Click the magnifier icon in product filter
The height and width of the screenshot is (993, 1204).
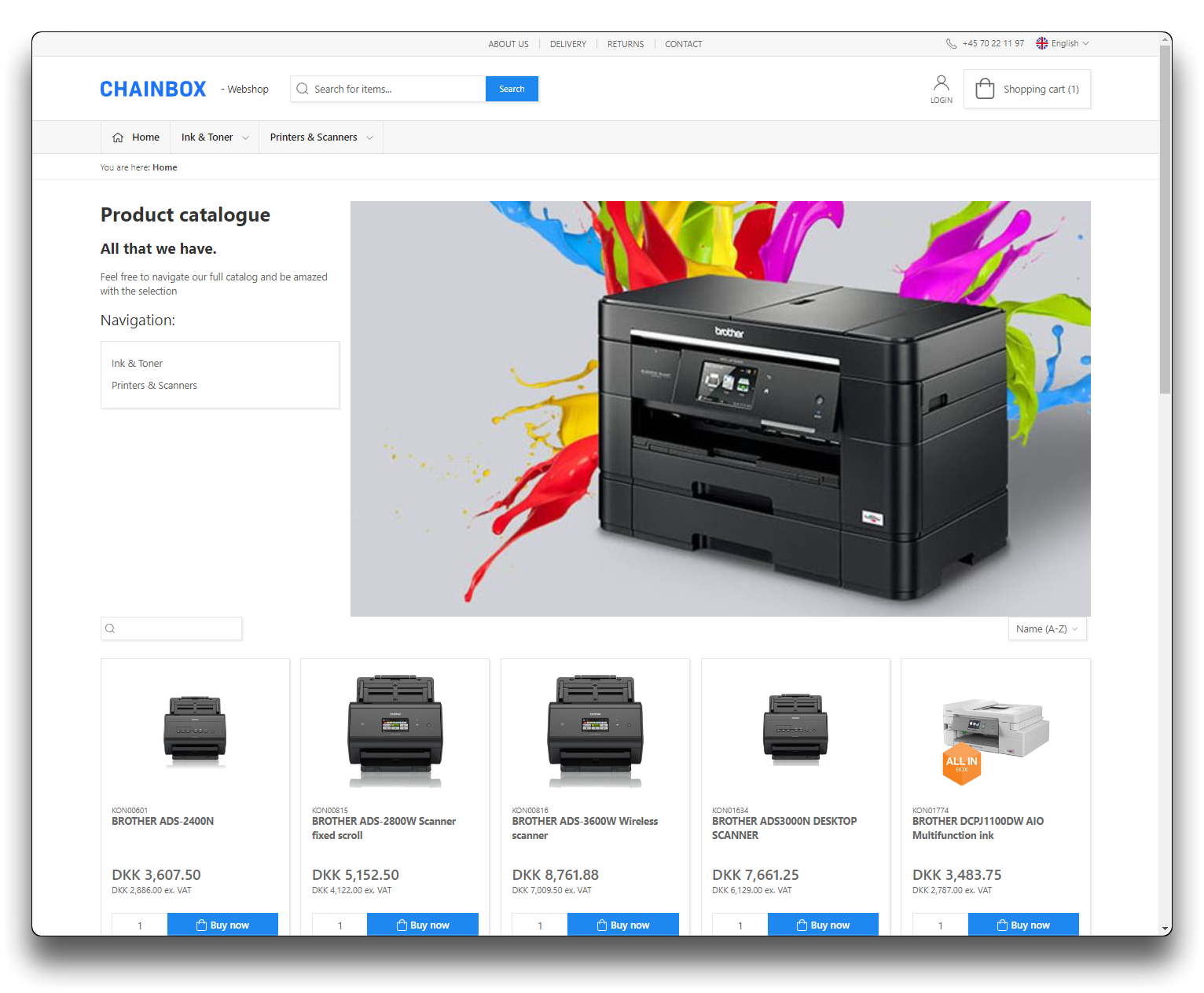click(x=111, y=628)
